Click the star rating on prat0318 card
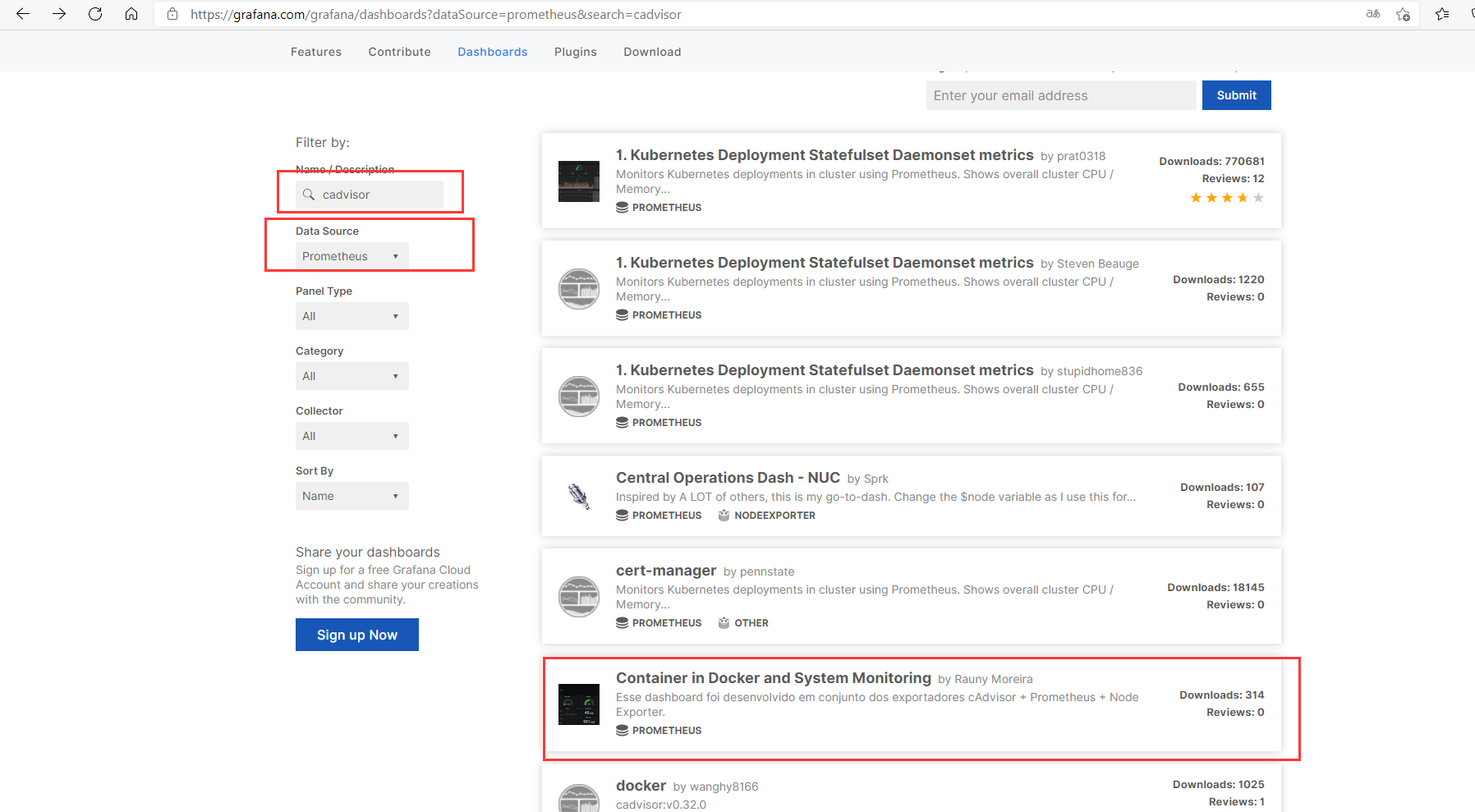The image size is (1475, 812). (x=1227, y=198)
